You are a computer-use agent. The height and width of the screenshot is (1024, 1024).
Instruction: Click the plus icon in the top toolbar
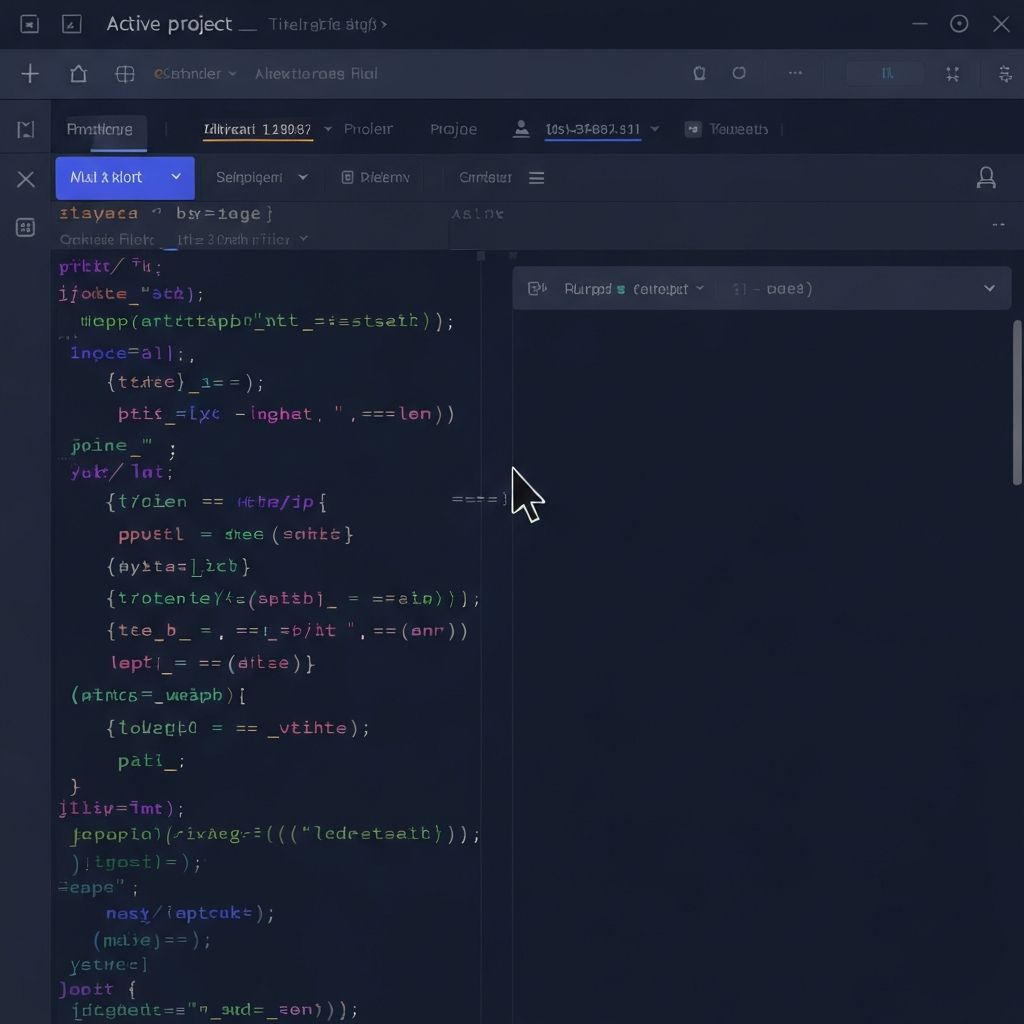[30, 74]
